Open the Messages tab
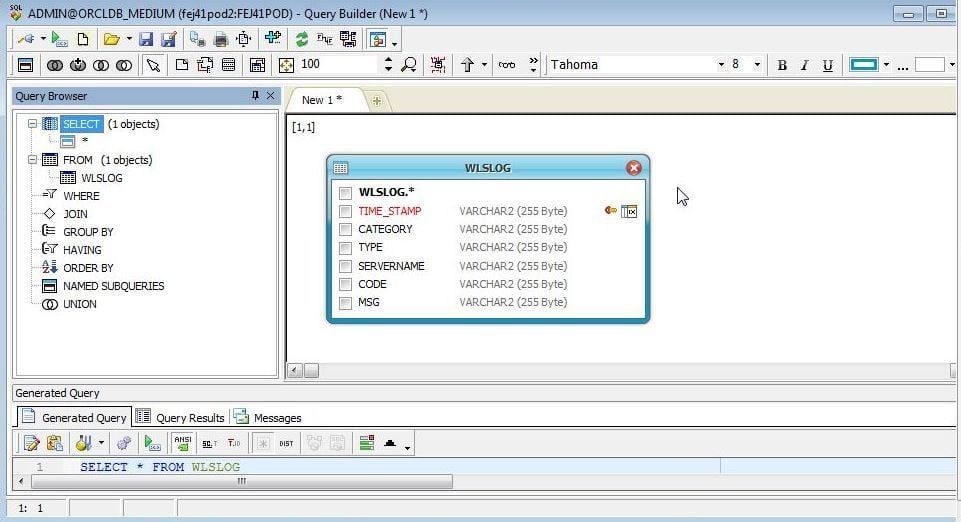961x522 pixels. pos(267,417)
